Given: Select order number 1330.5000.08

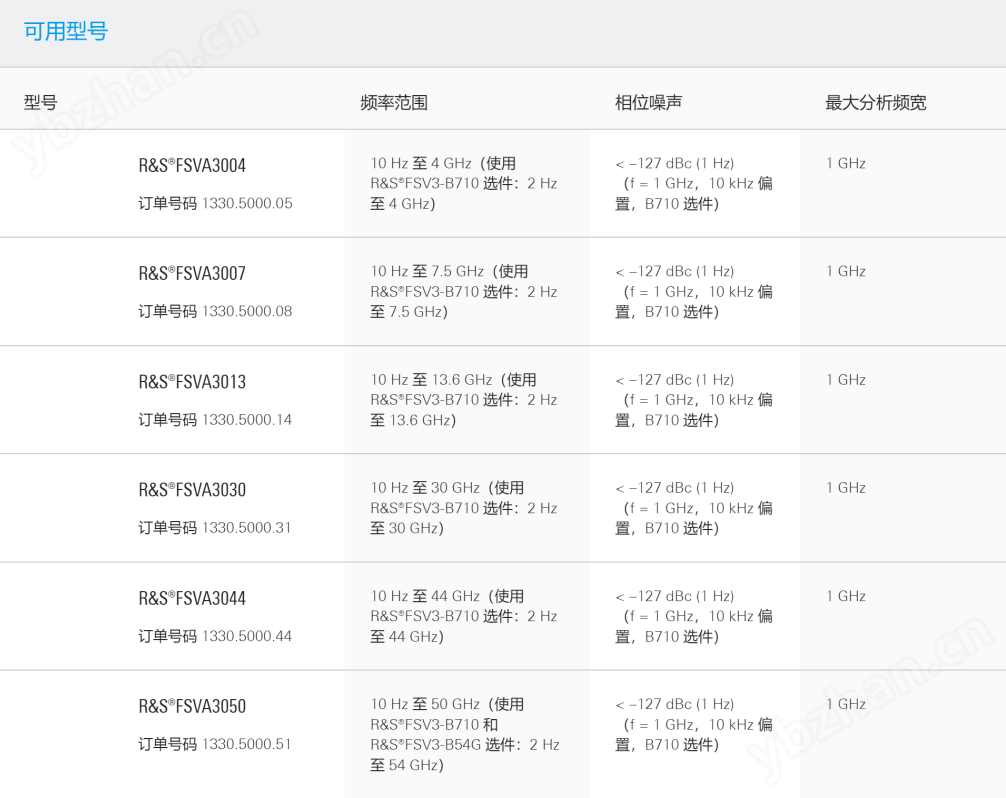Looking at the screenshot, I should coord(246,311).
